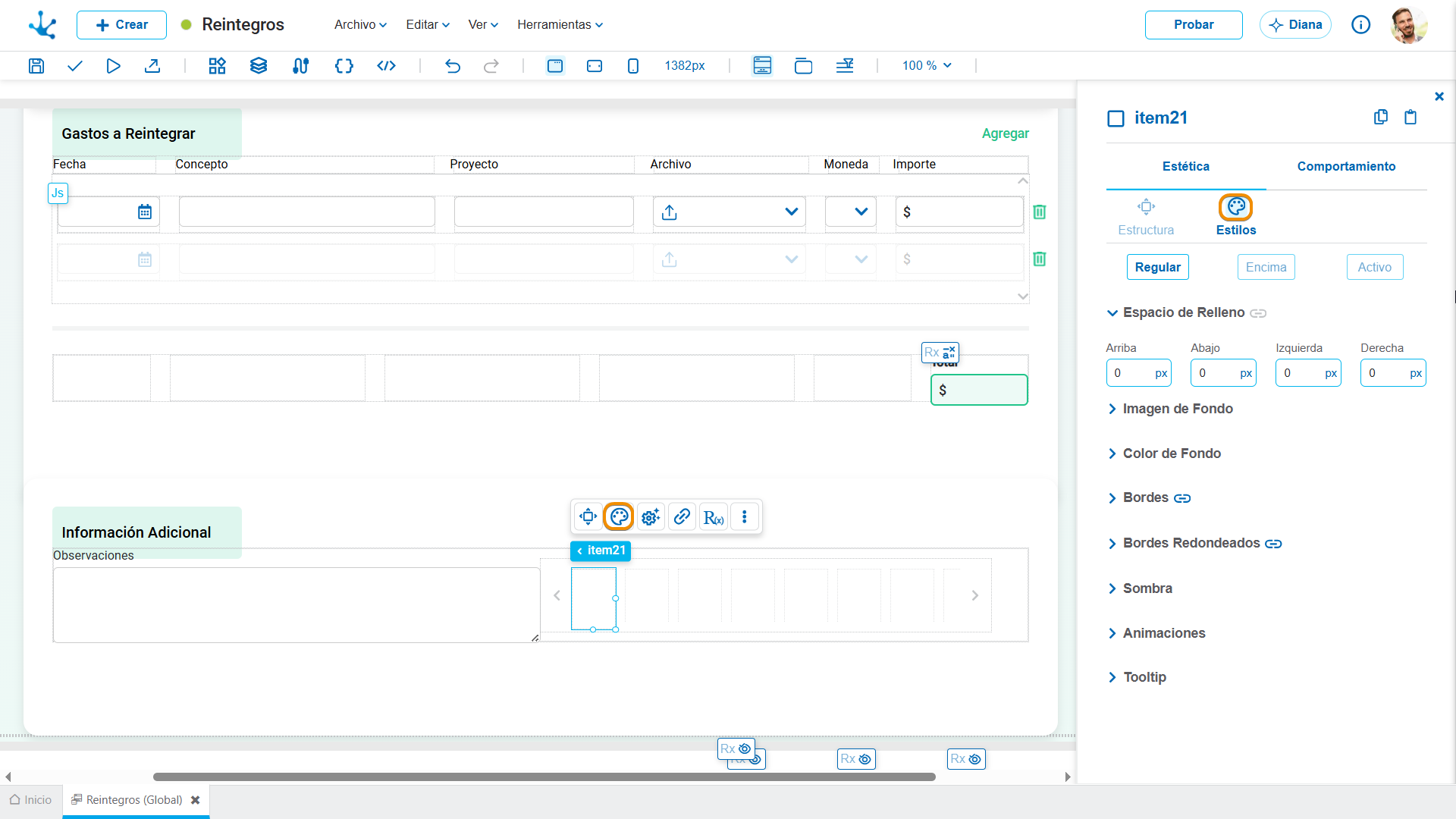The height and width of the screenshot is (819, 1456).
Task: Click item21 breadcrumb label
Action: click(x=601, y=551)
